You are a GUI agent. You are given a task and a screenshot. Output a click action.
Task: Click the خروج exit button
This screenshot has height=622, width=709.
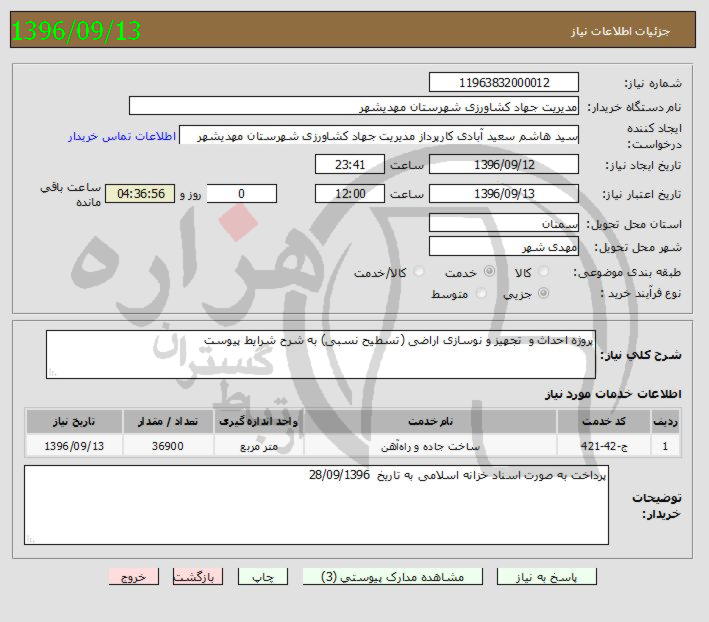pos(133,577)
